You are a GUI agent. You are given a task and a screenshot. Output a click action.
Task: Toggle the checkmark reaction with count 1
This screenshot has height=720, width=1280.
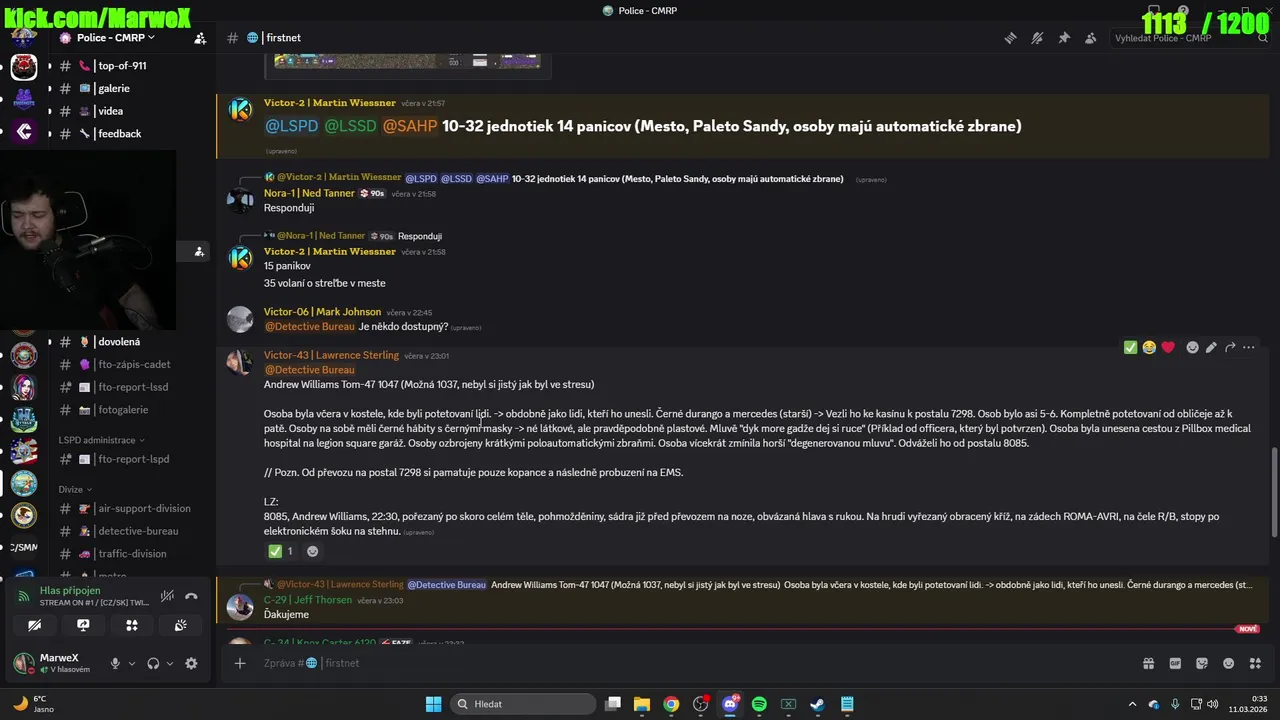click(280, 551)
